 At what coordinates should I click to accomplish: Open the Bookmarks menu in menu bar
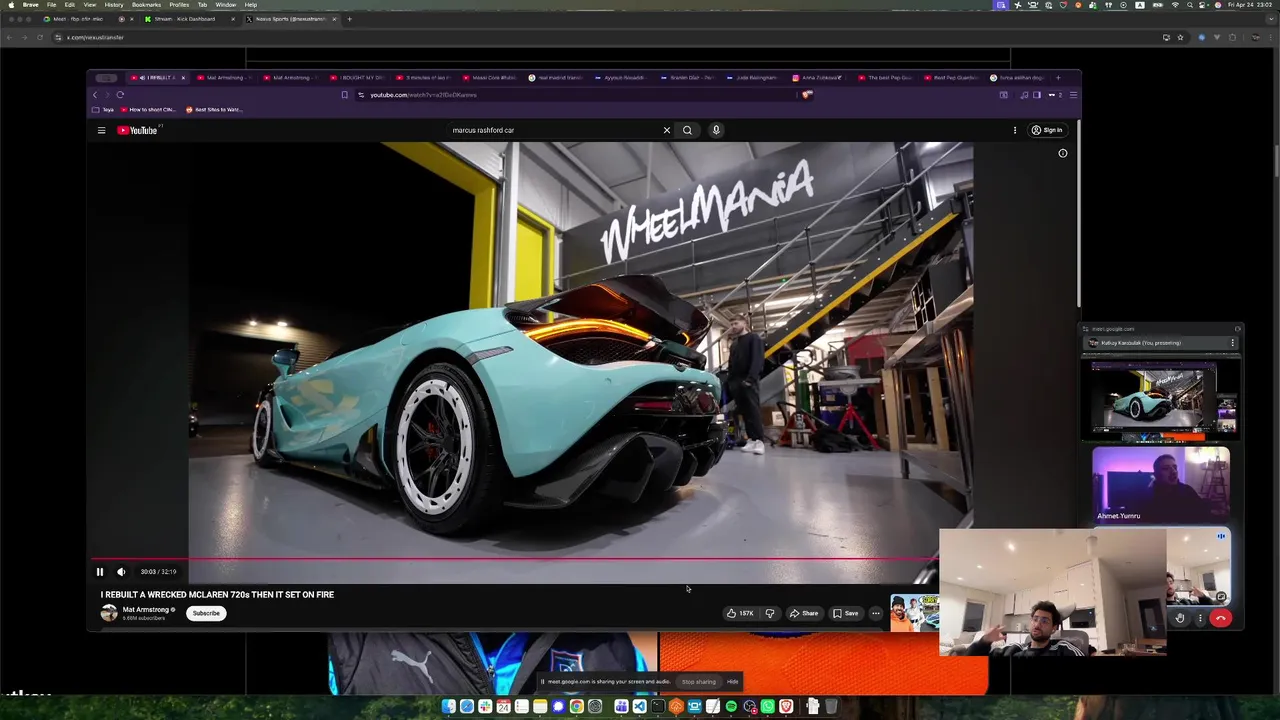coord(146,5)
